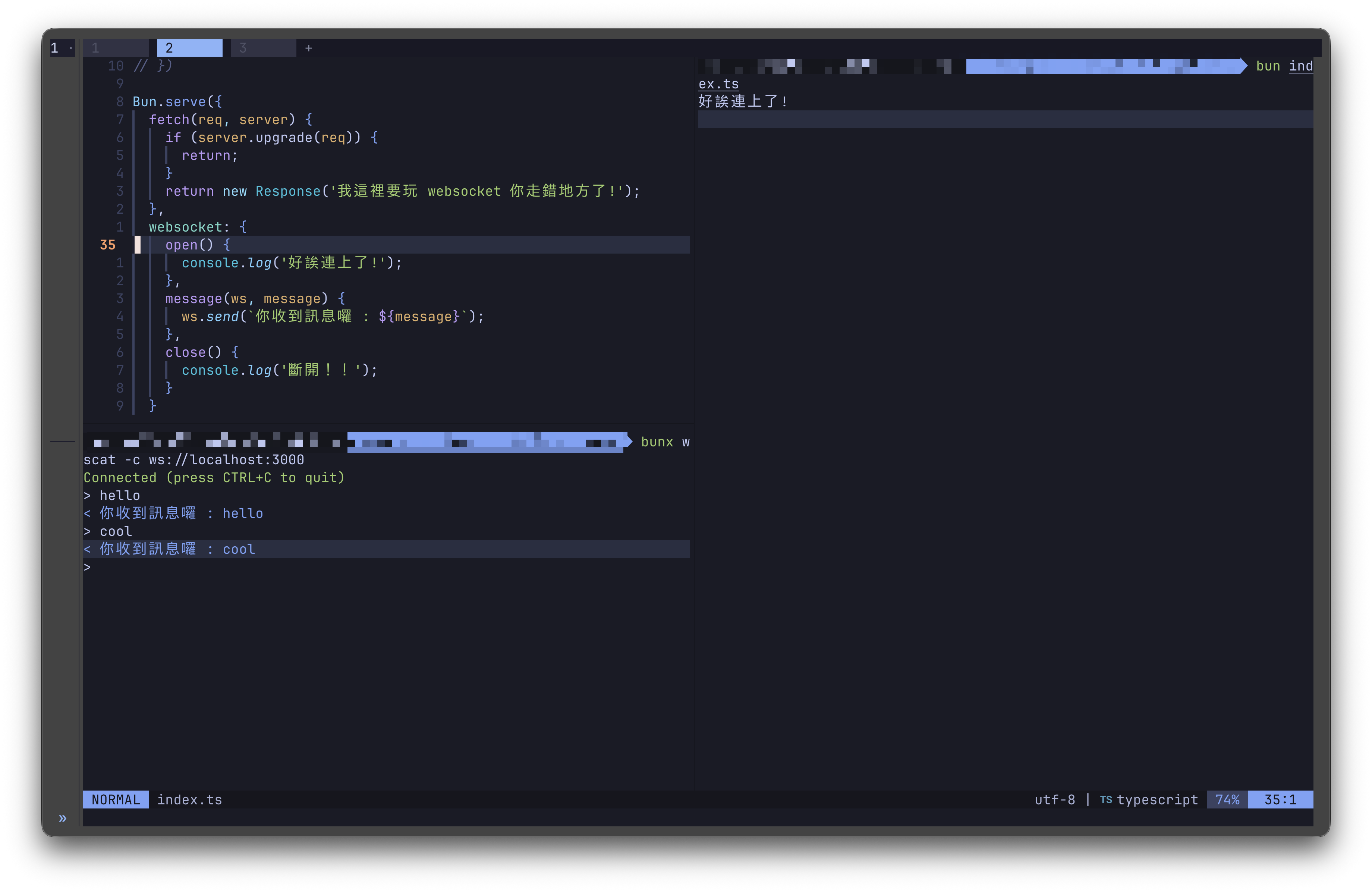Image resolution: width=1372 pixels, height=892 pixels.
Task: Click the commented // }) line
Action: coord(153,66)
